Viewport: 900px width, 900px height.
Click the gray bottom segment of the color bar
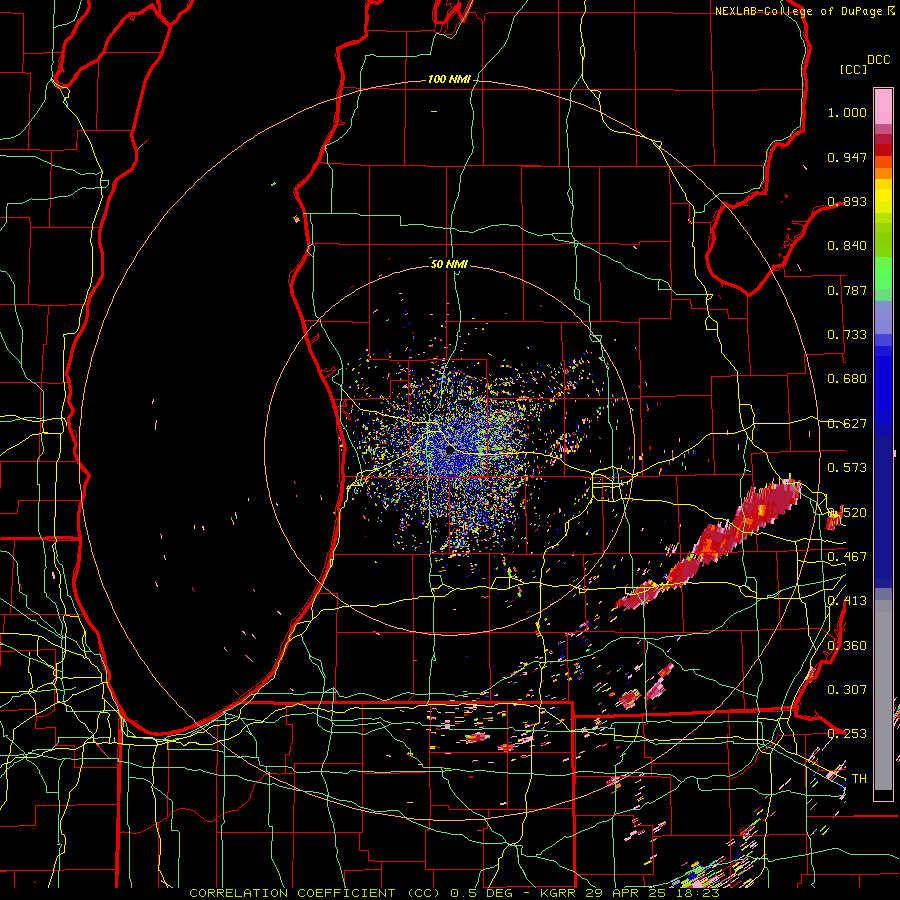pyautogui.click(x=883, y=695)
